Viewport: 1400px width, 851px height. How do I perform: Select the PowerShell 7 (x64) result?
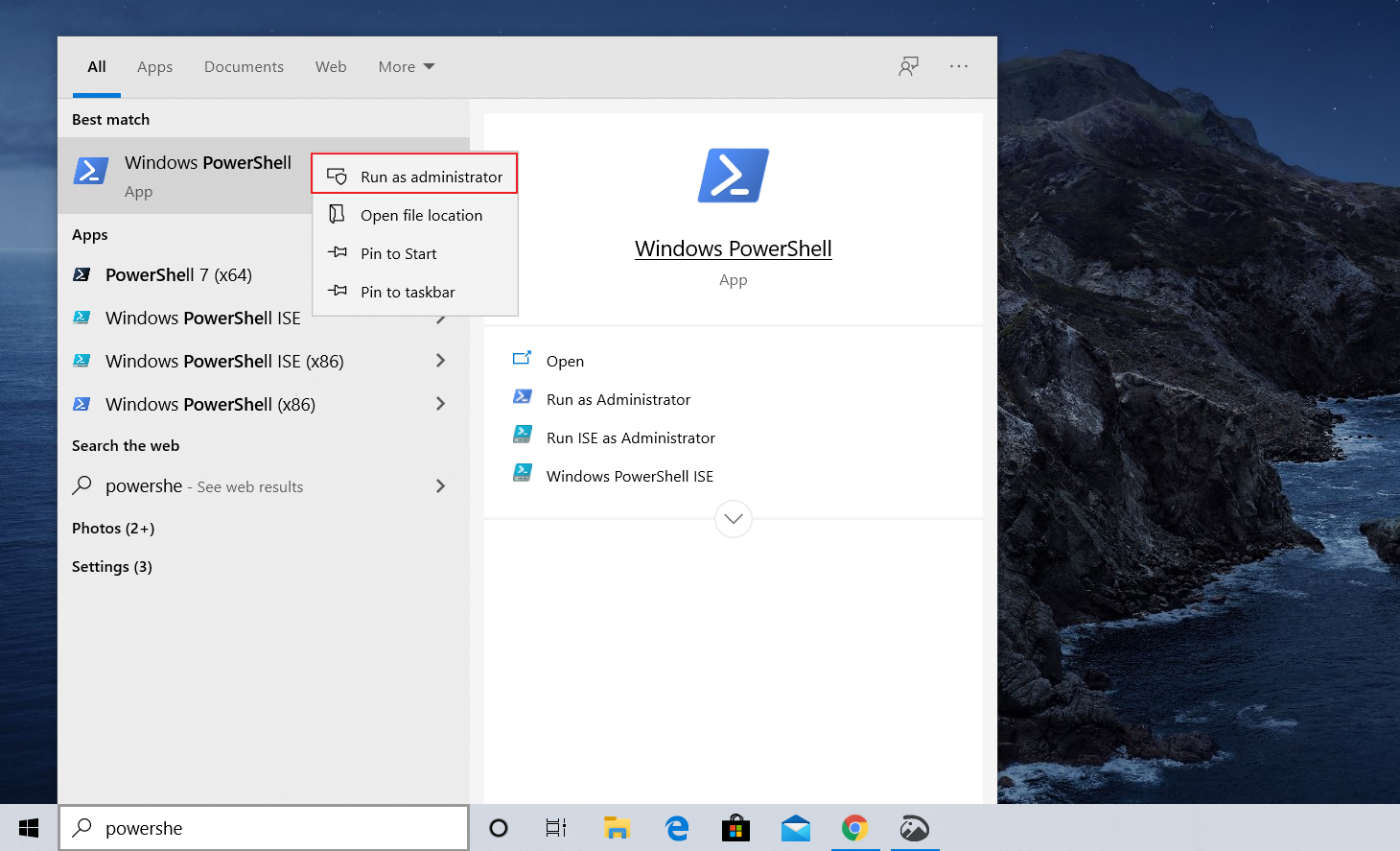(x=264, y=274)
